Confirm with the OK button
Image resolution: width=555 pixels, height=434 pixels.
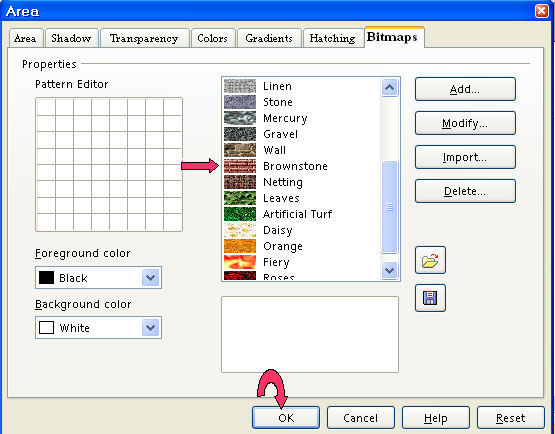286,418
